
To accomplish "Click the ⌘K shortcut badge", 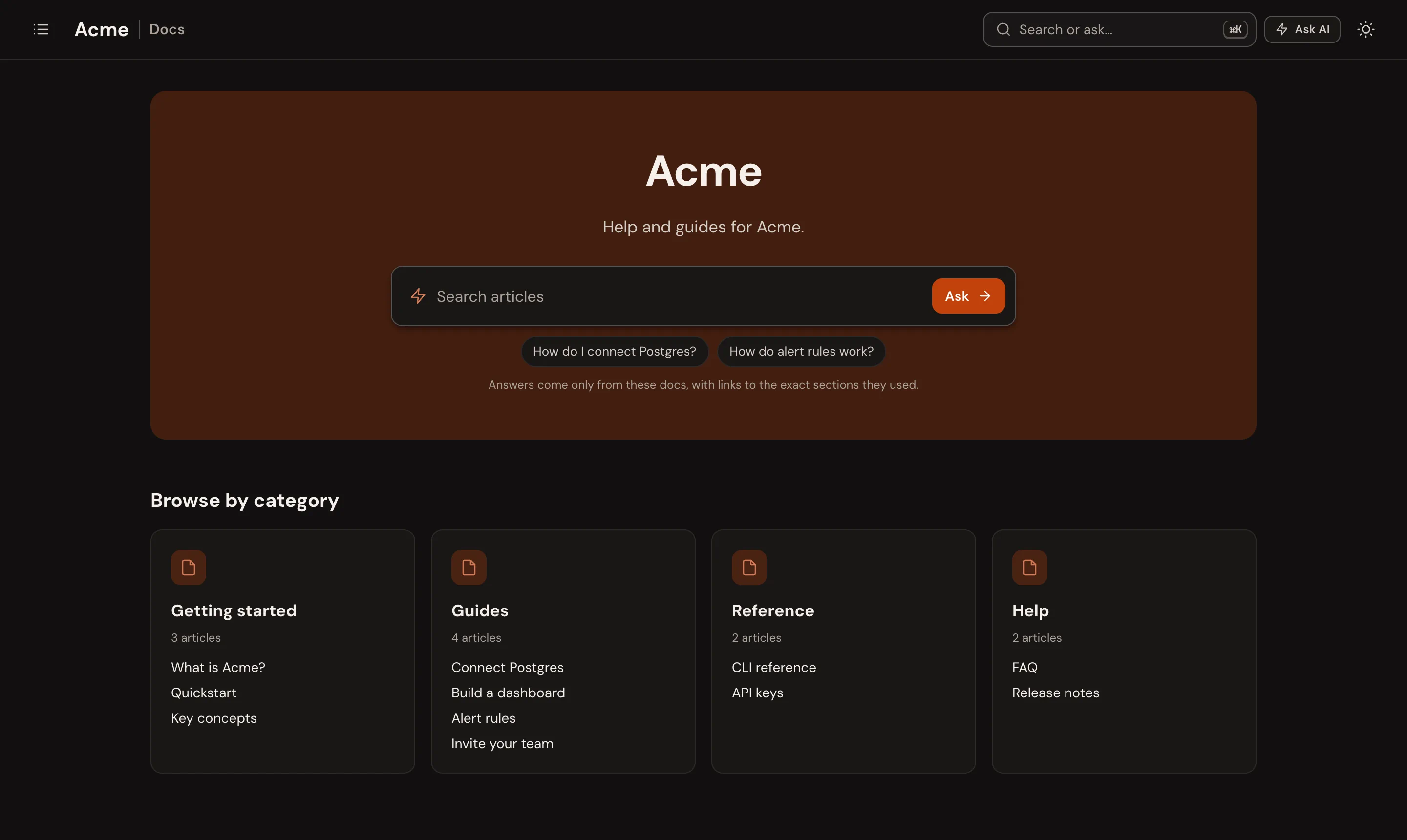I will [x=1235, y=29].
